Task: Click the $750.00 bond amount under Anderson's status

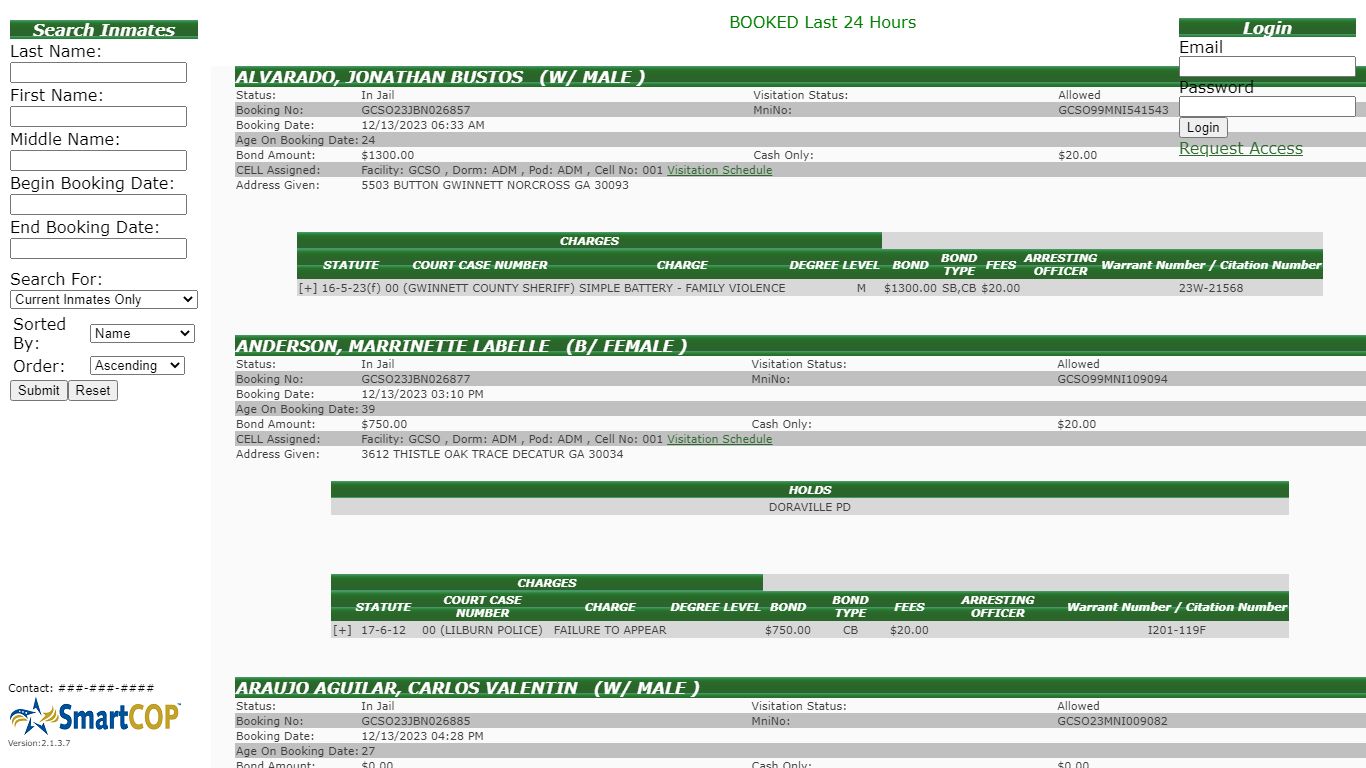Action: click(x=384, y=424)
